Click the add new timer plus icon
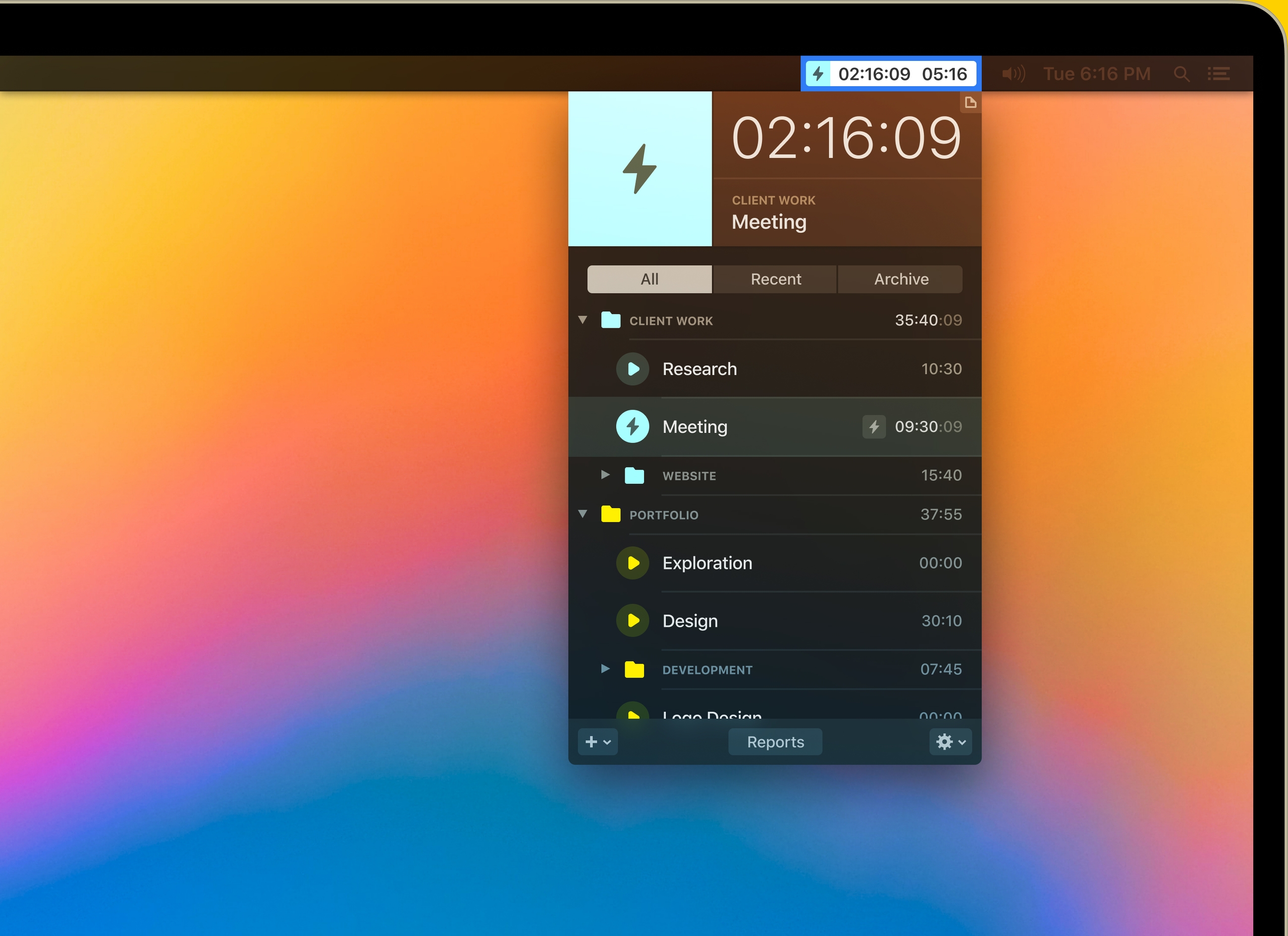The image size is (1288, 936). coord(592,740)
